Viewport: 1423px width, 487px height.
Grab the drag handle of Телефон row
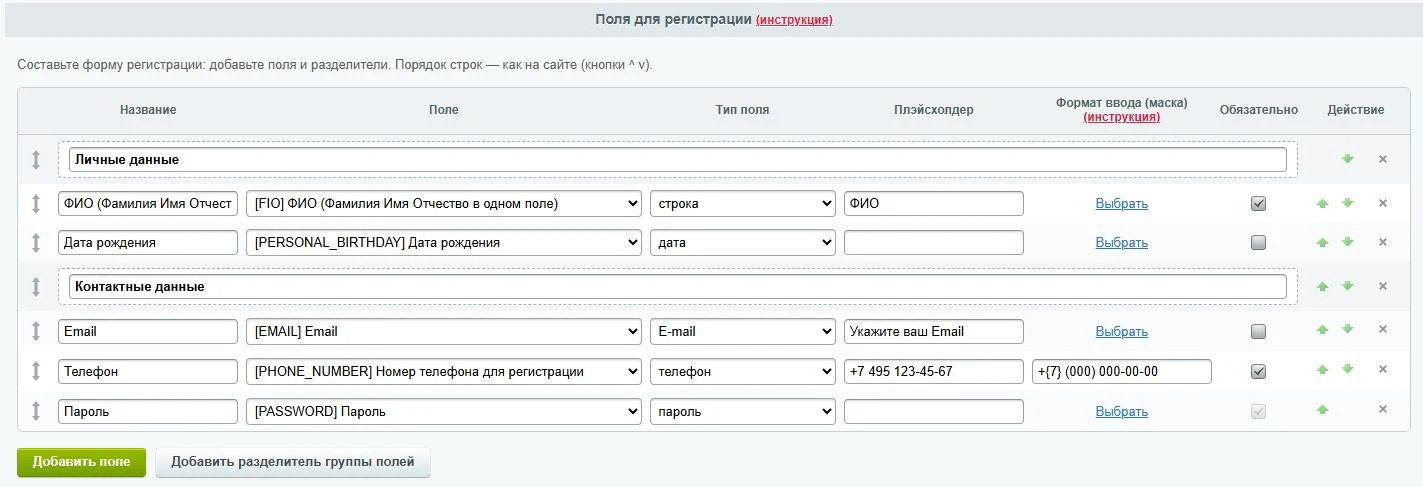pos(36,371)
